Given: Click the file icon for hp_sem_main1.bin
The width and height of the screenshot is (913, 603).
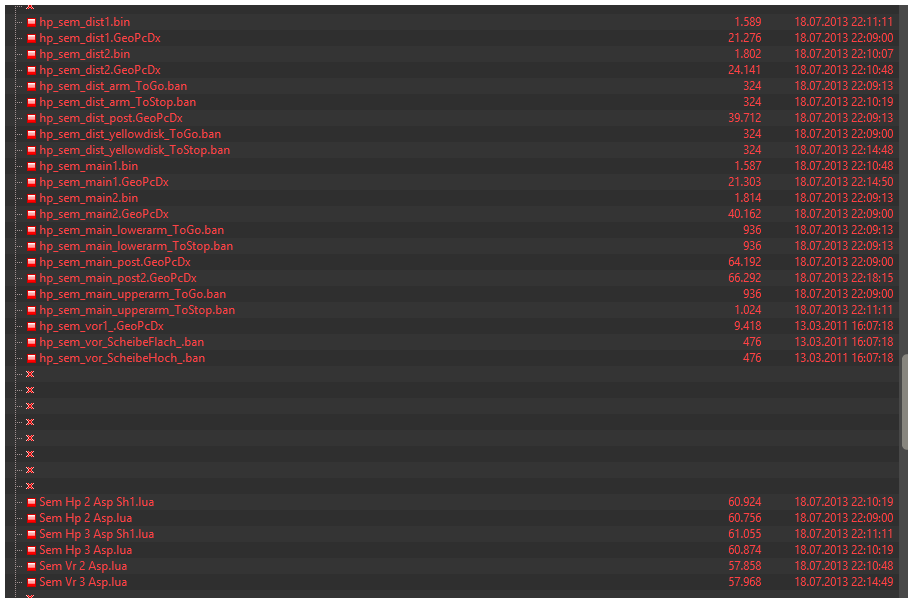Looking at the screenshot, I should pos(31,166).
